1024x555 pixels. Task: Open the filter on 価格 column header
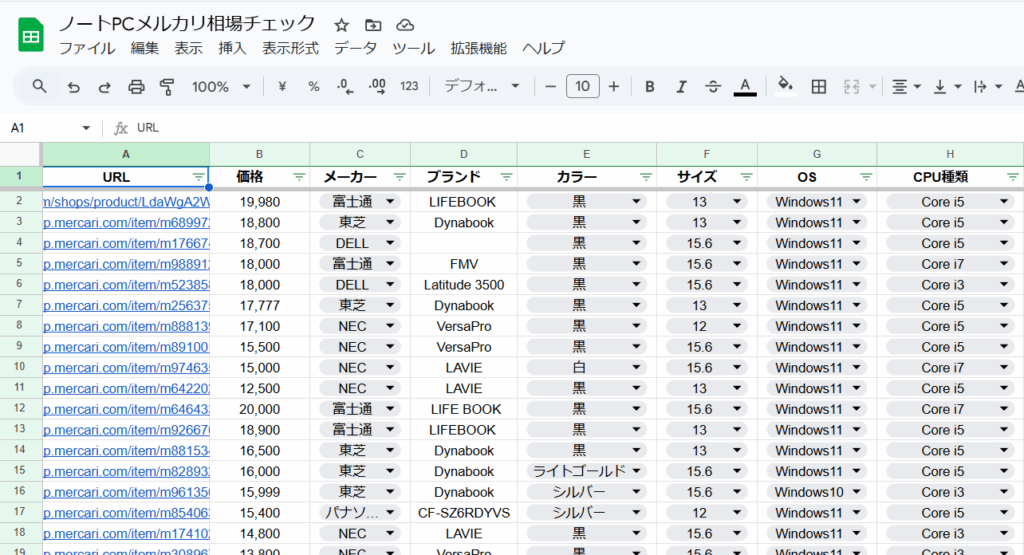299,177
